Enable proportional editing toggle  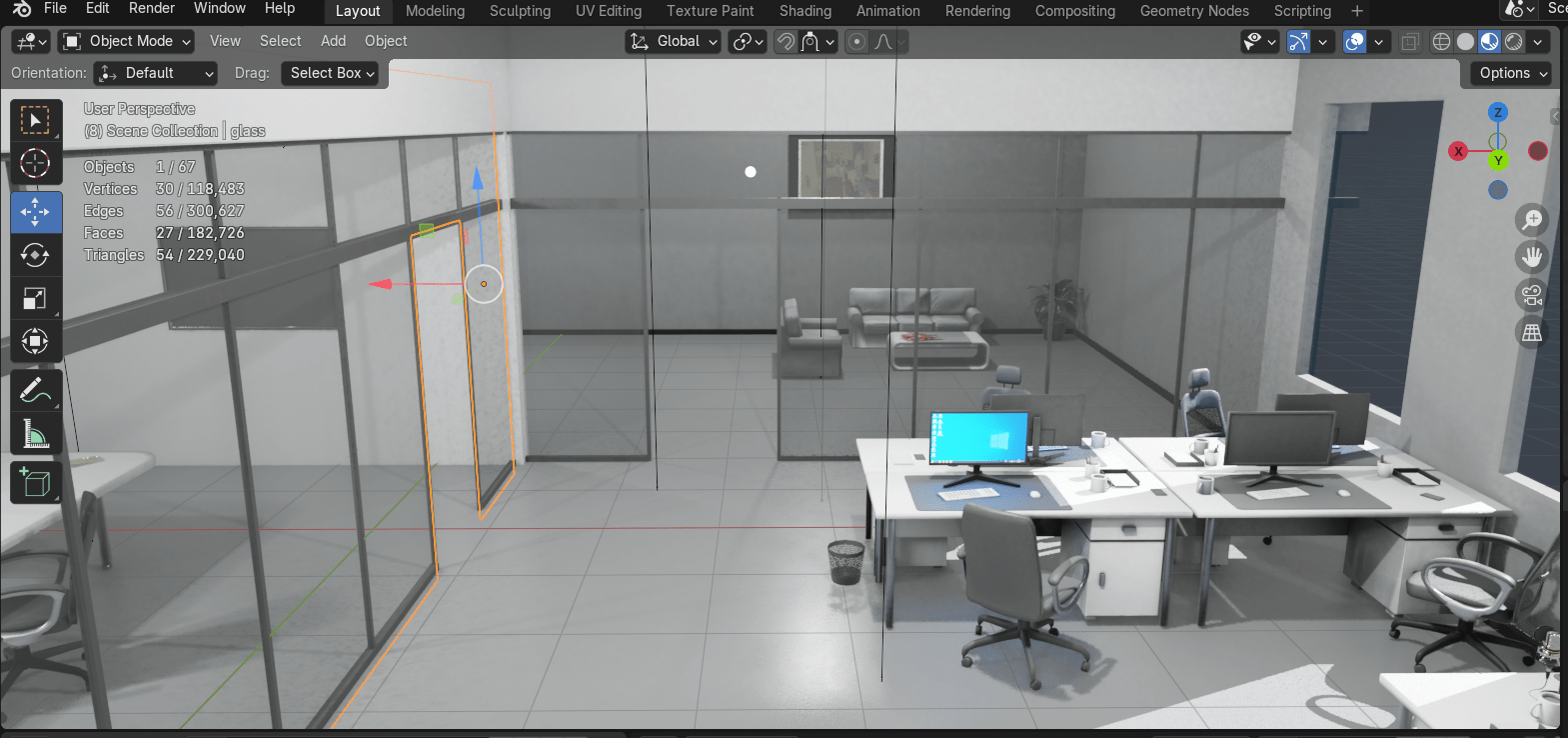click(x=856, y=42)
